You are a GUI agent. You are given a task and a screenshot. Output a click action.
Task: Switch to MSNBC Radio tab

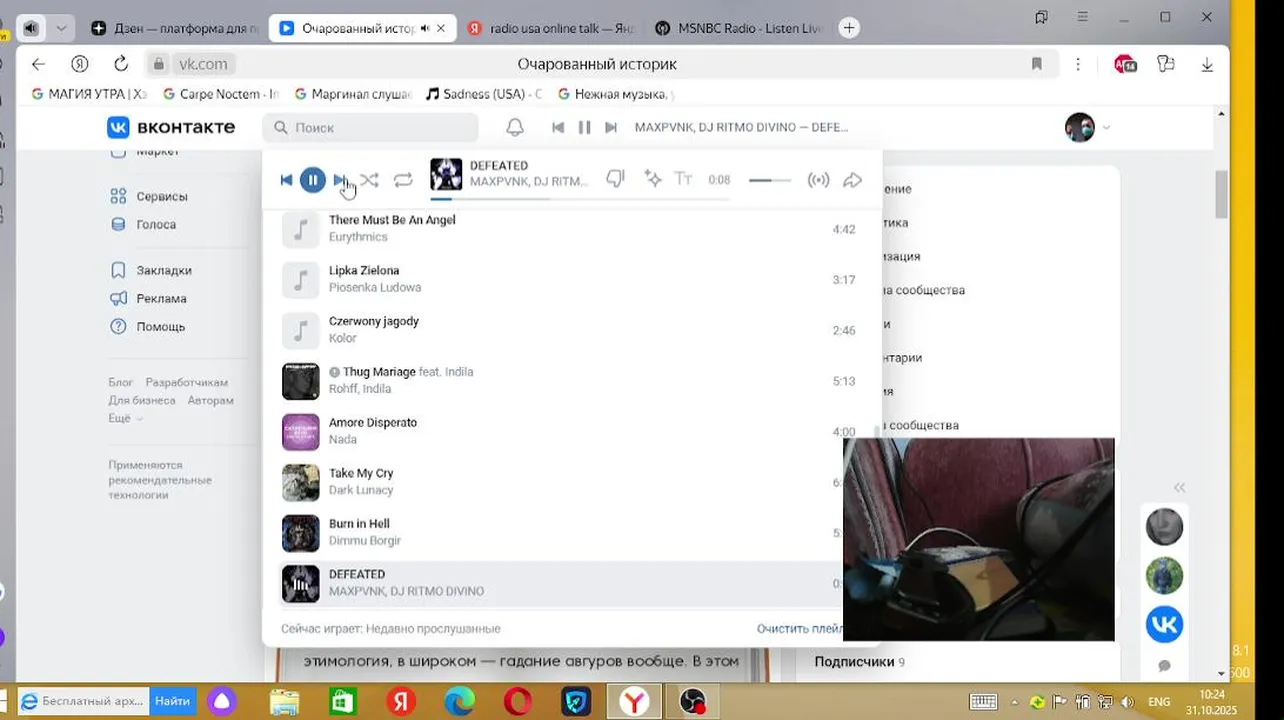[x=740, y=28]
